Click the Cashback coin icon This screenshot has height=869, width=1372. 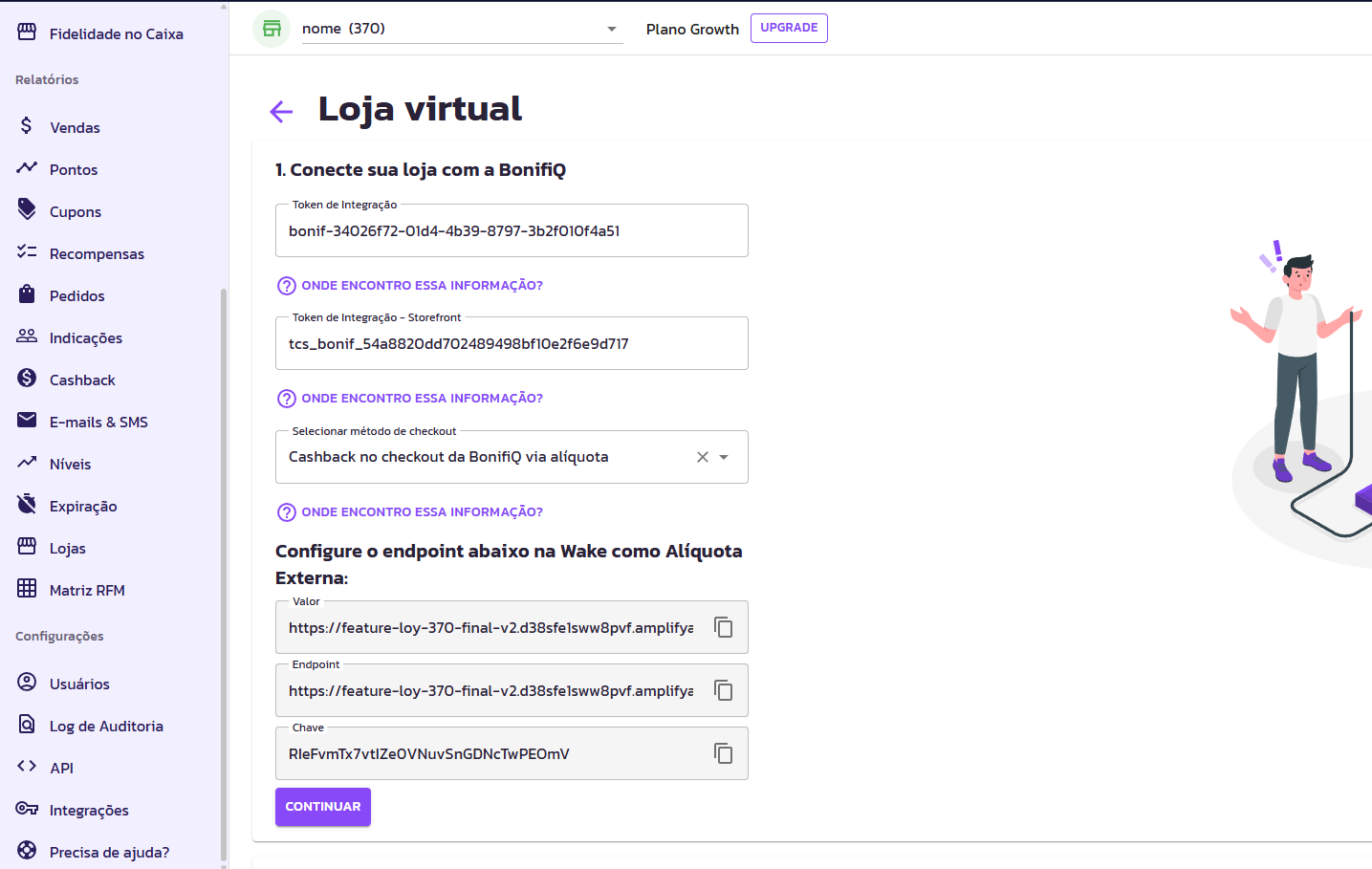point(27,379)
